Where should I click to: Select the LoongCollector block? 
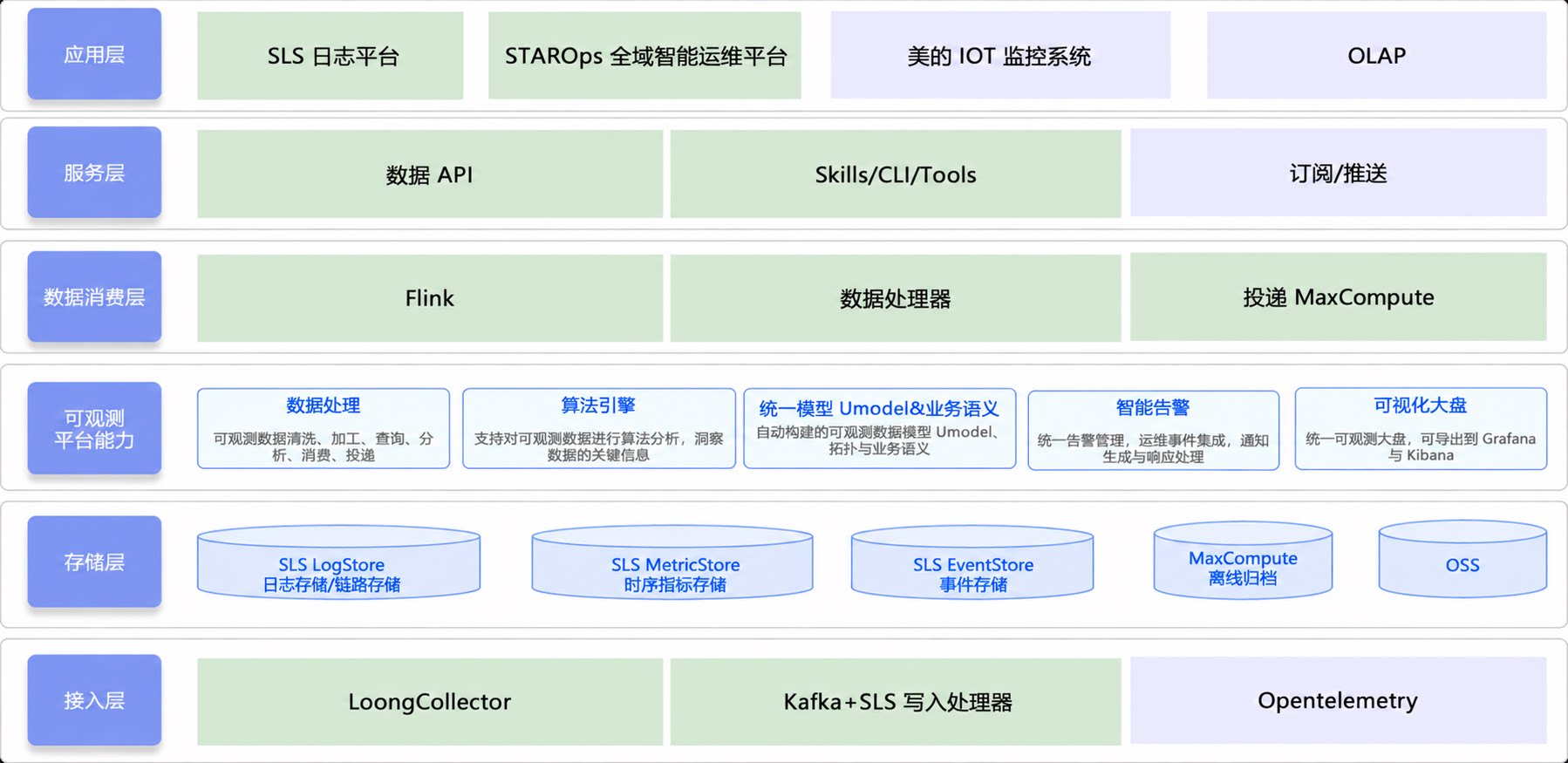click(x=430, y=702)
